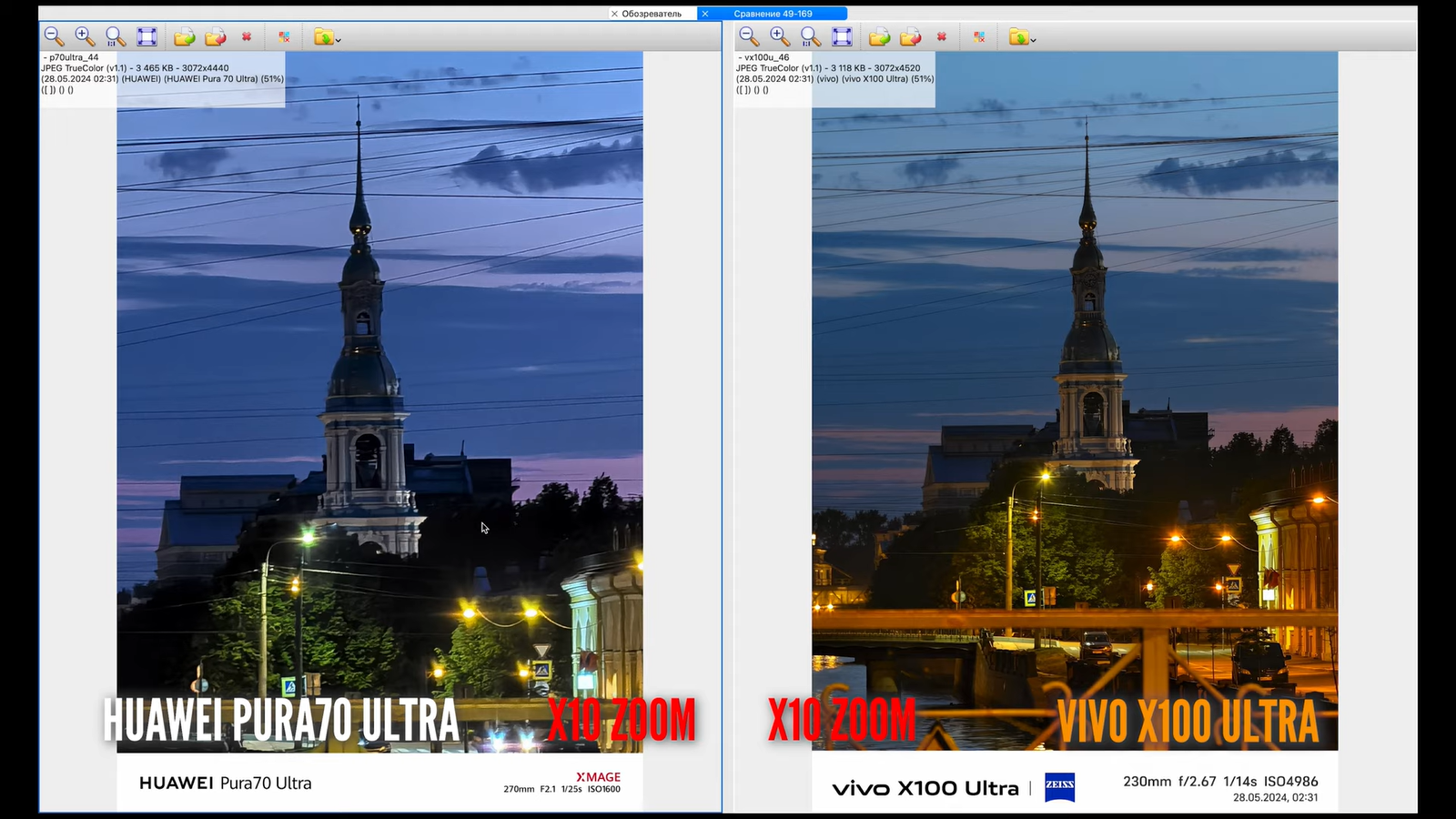Fit right vivo image to window
This screenshot has height=819, width=1456.
[x=842, y=36]
